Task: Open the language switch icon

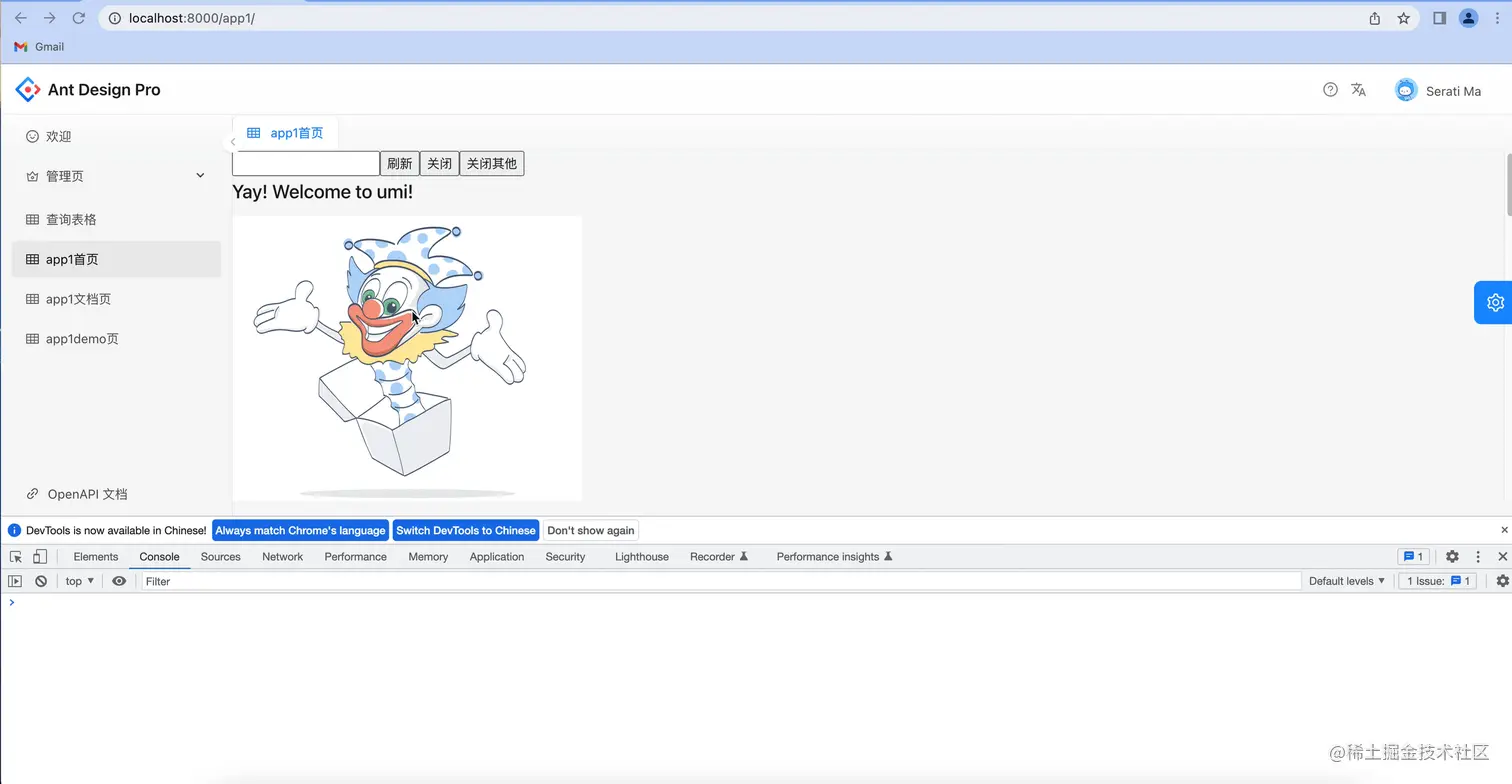Action: 1358,89
